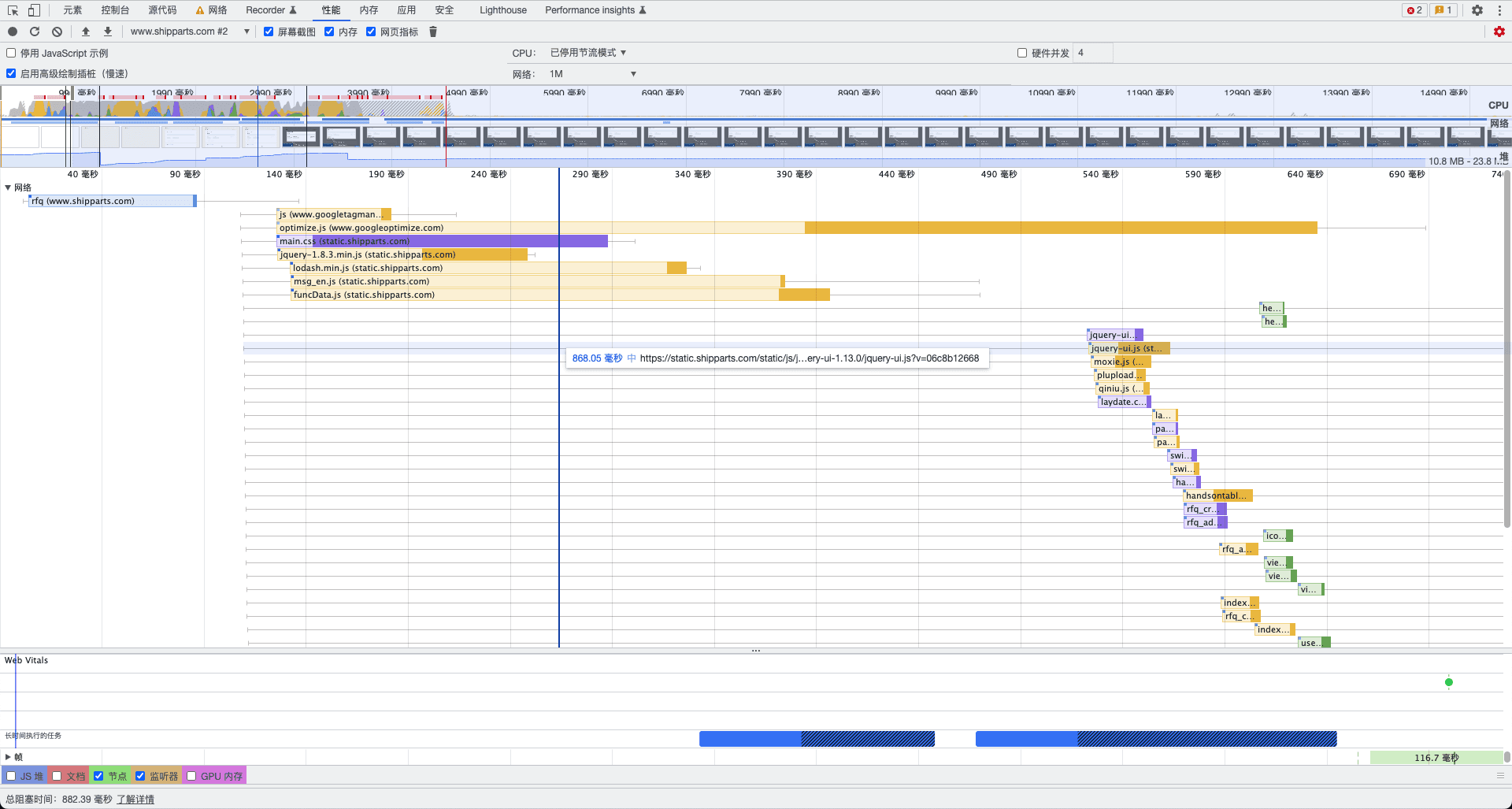Toggle the JS 堆 memory counter
The image size is (1512, 809).
11,776
